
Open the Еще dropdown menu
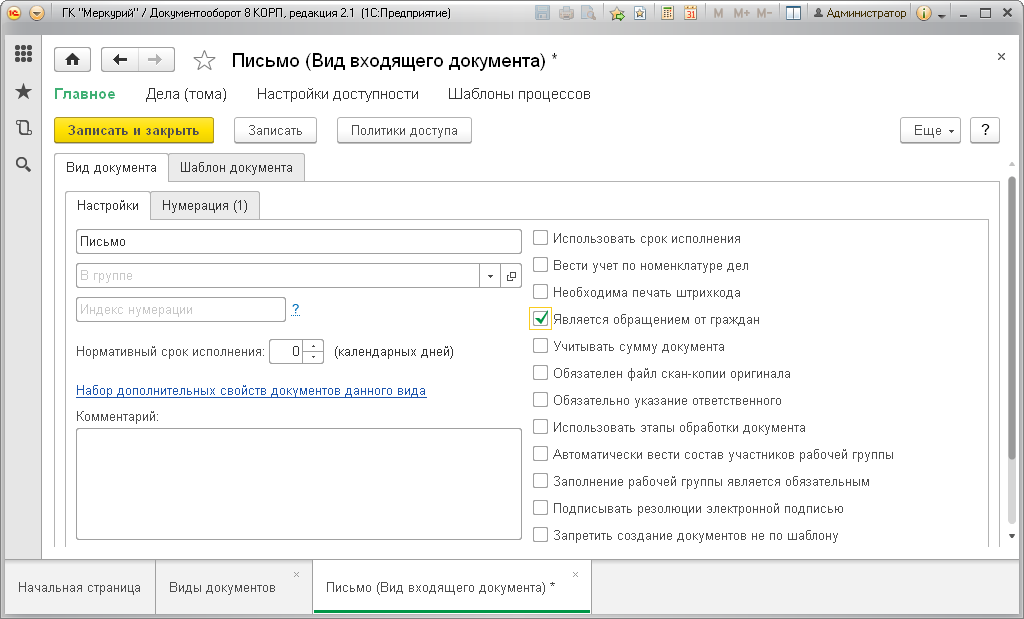click(931, 131)
